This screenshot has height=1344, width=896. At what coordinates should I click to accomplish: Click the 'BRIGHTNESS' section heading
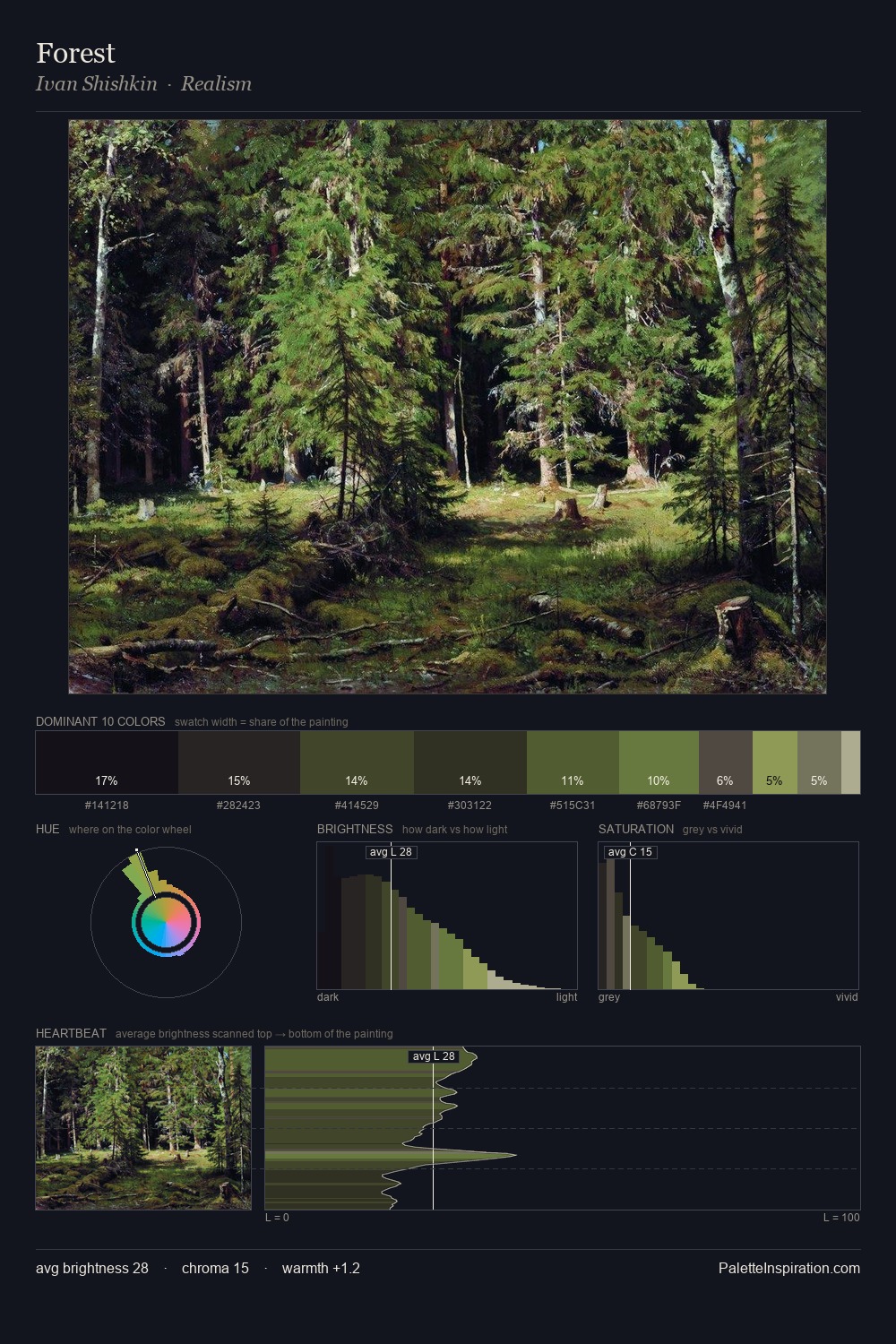pos(355,829)
